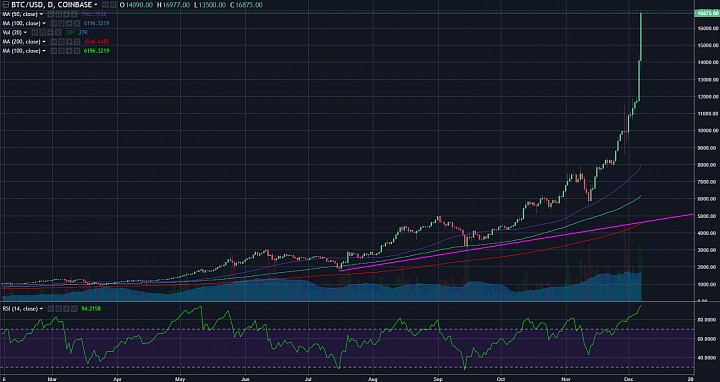Open the BTC/USD, D, COINBASE dropdown arrow
The width and height of the screenshot is (720, 382).
click(x=96, y=5)
